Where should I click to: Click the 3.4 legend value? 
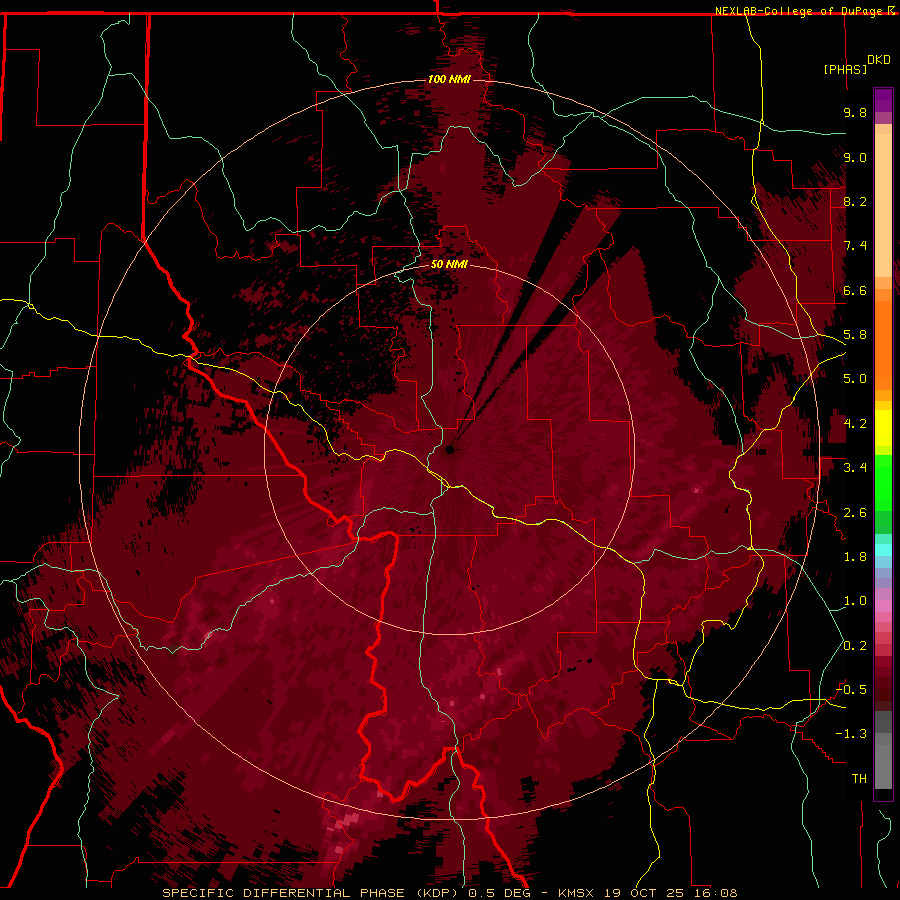(855, 468)
